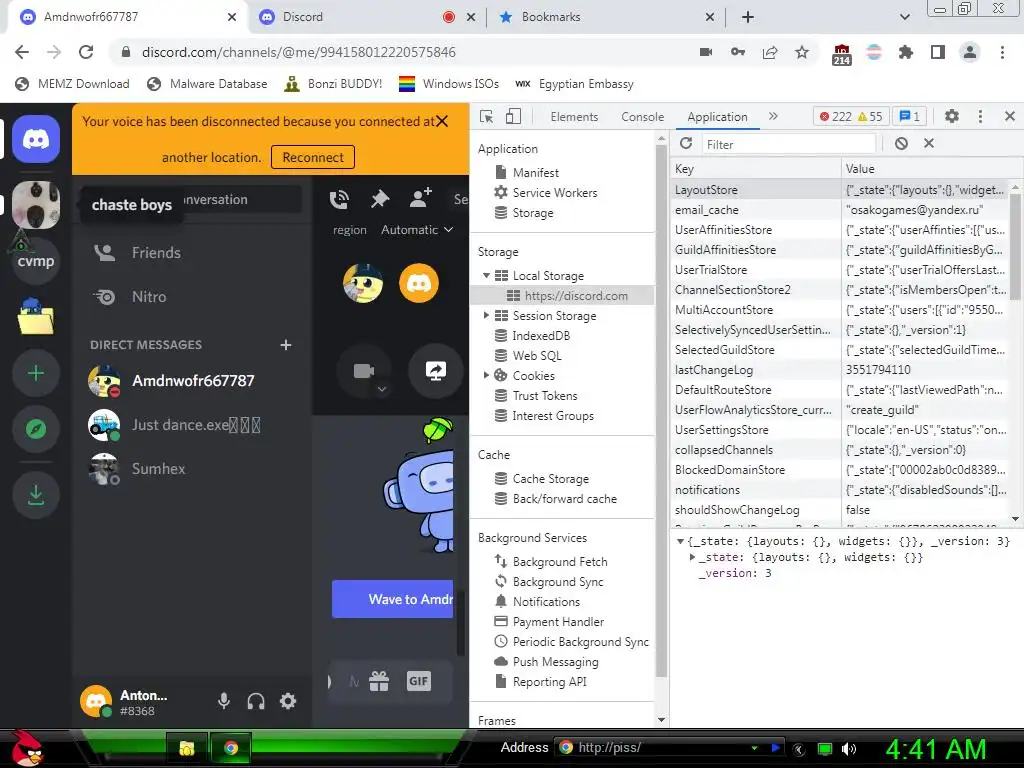
Task: Clear all storage entries icon
Action: tap(901, 143)
